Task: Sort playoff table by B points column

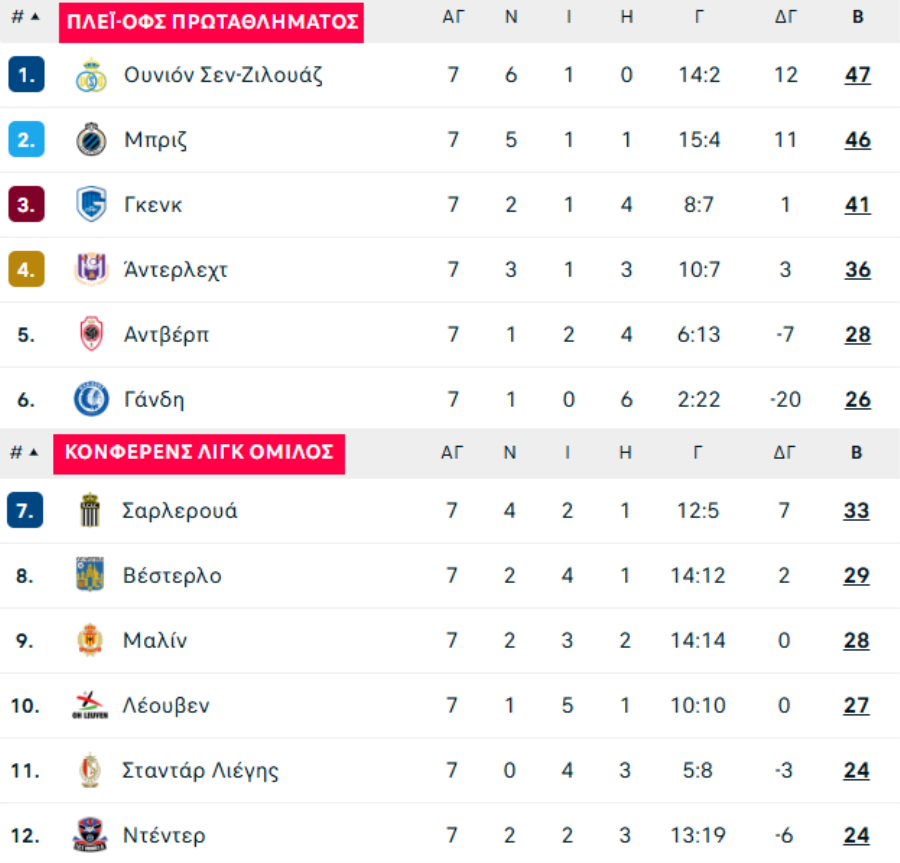Action: [x=858, y=17]
